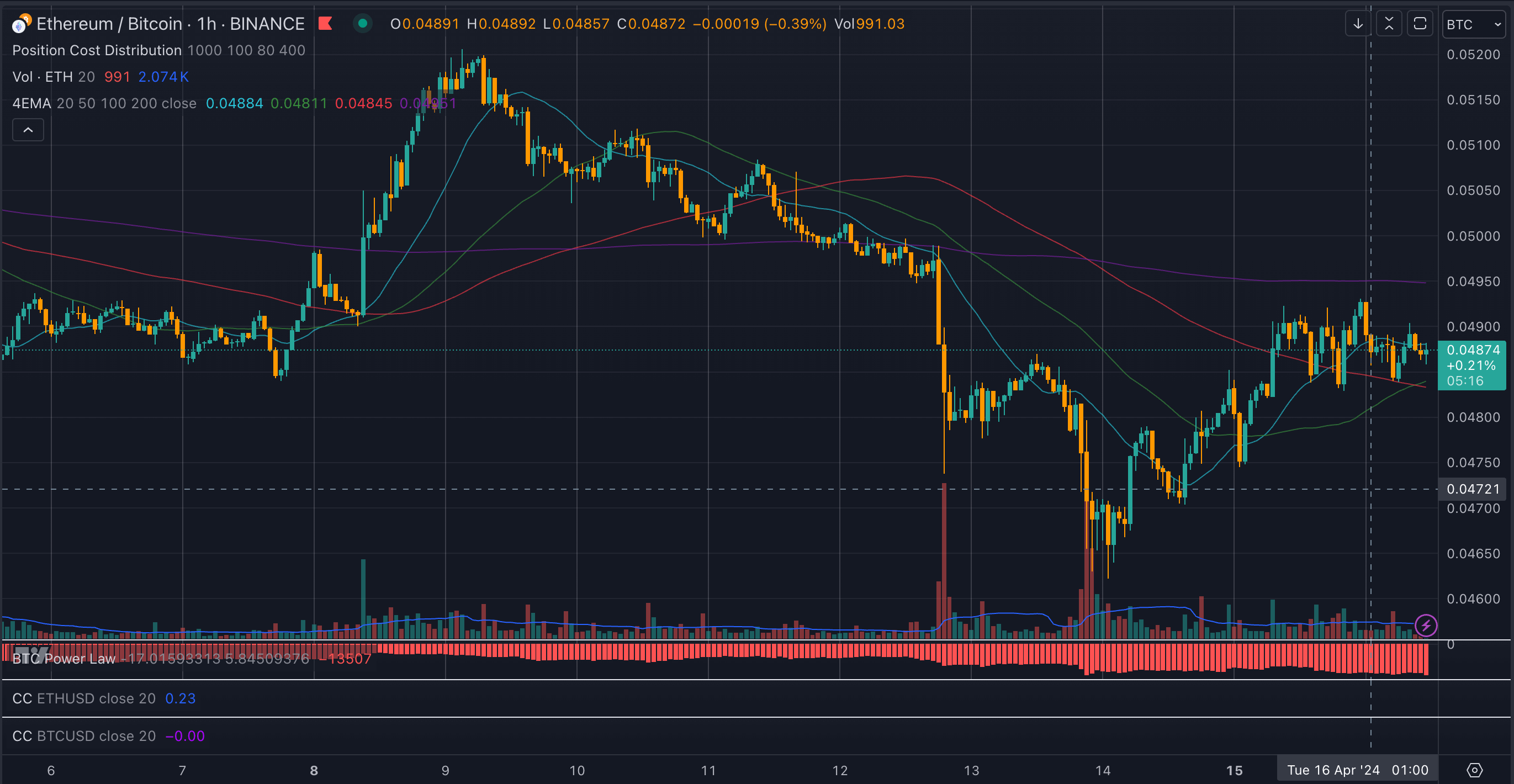Click the 0.04600 price axis label
Viewport: 1514px width, 784px height.
click(1473, 599)
